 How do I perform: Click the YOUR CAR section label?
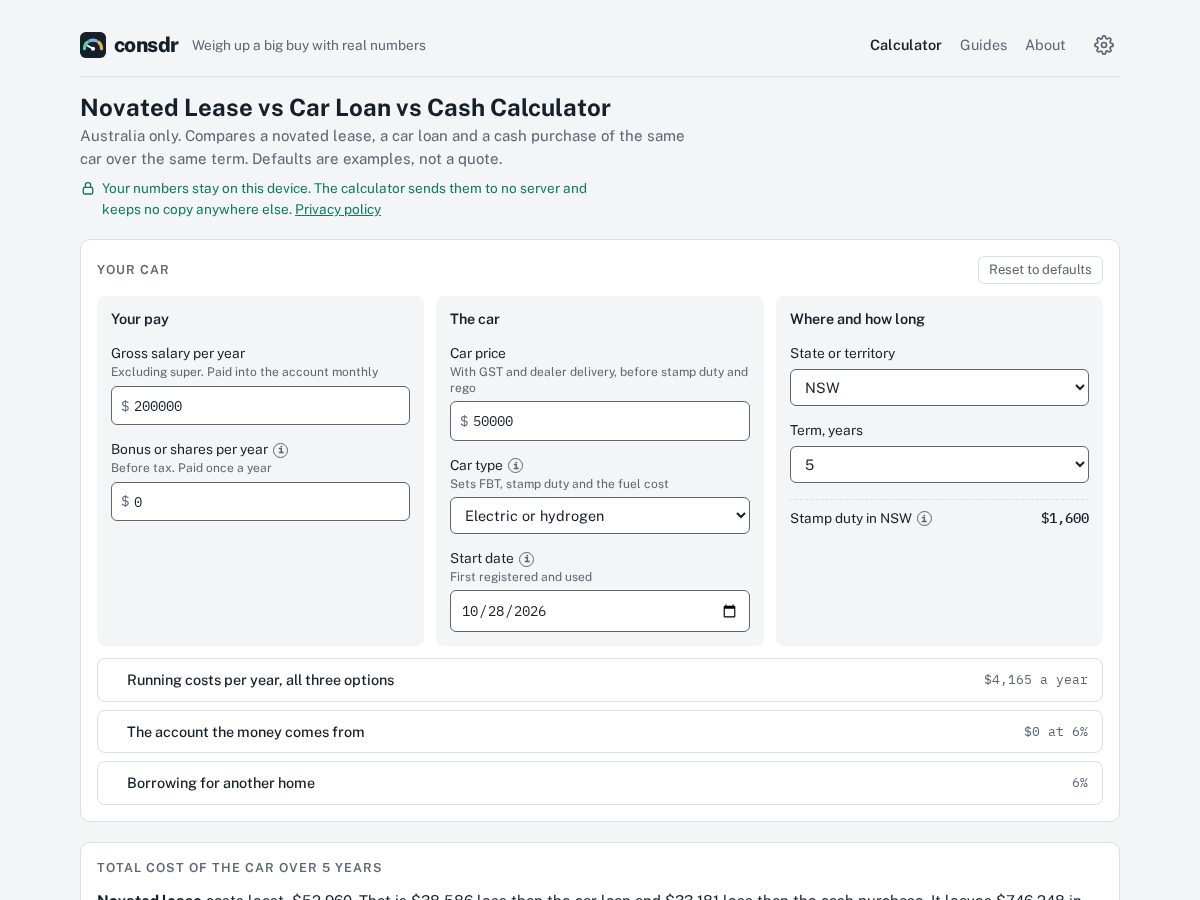click(x=133, y=270)
